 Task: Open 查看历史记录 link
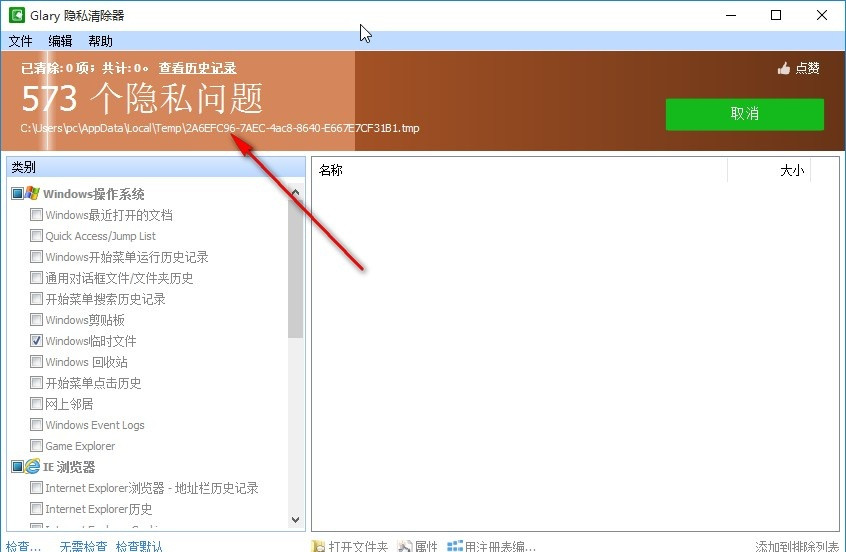click(197, 68)
